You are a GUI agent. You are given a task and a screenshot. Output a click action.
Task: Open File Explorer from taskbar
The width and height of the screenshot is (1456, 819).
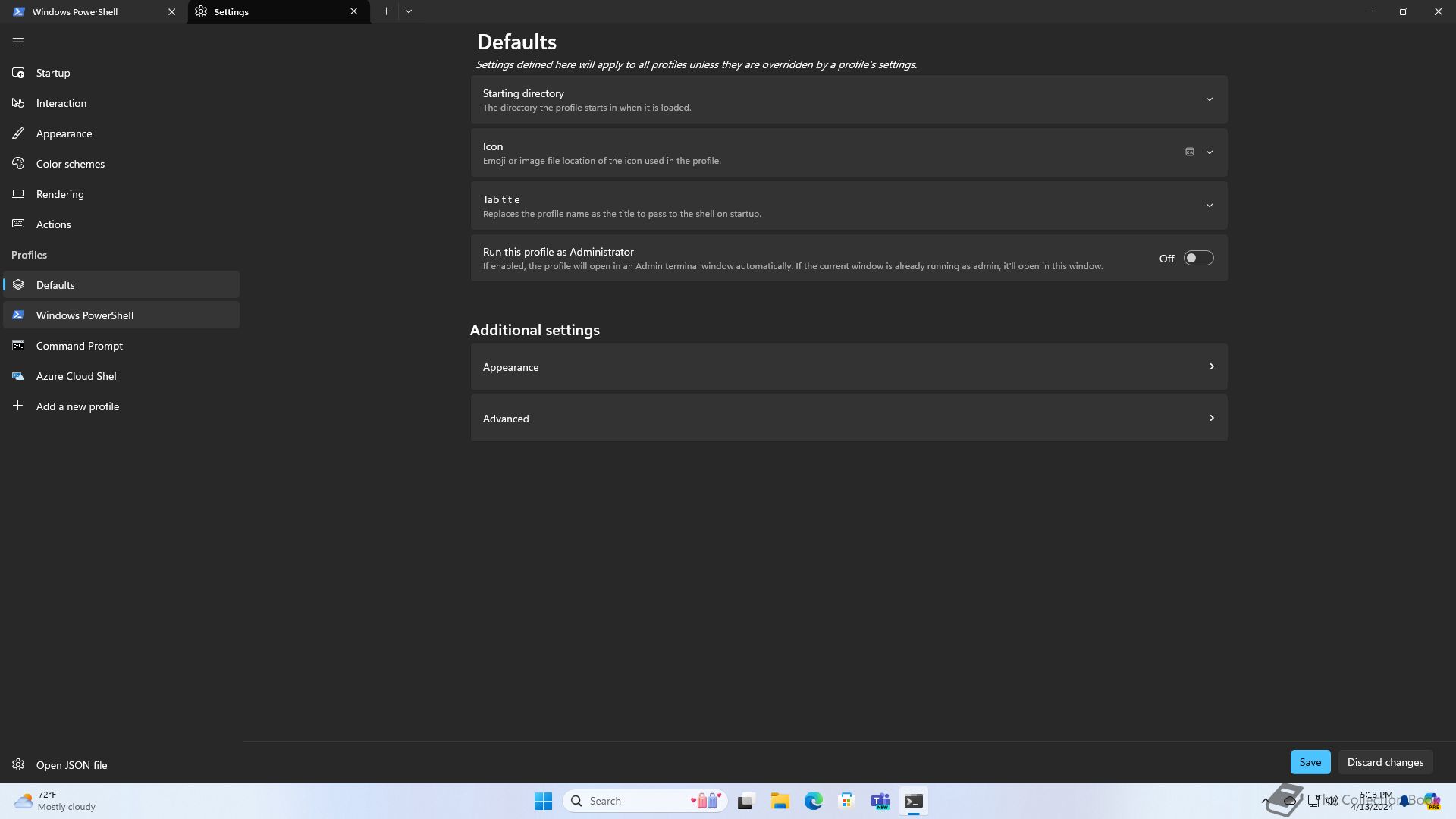coord(780,801)
